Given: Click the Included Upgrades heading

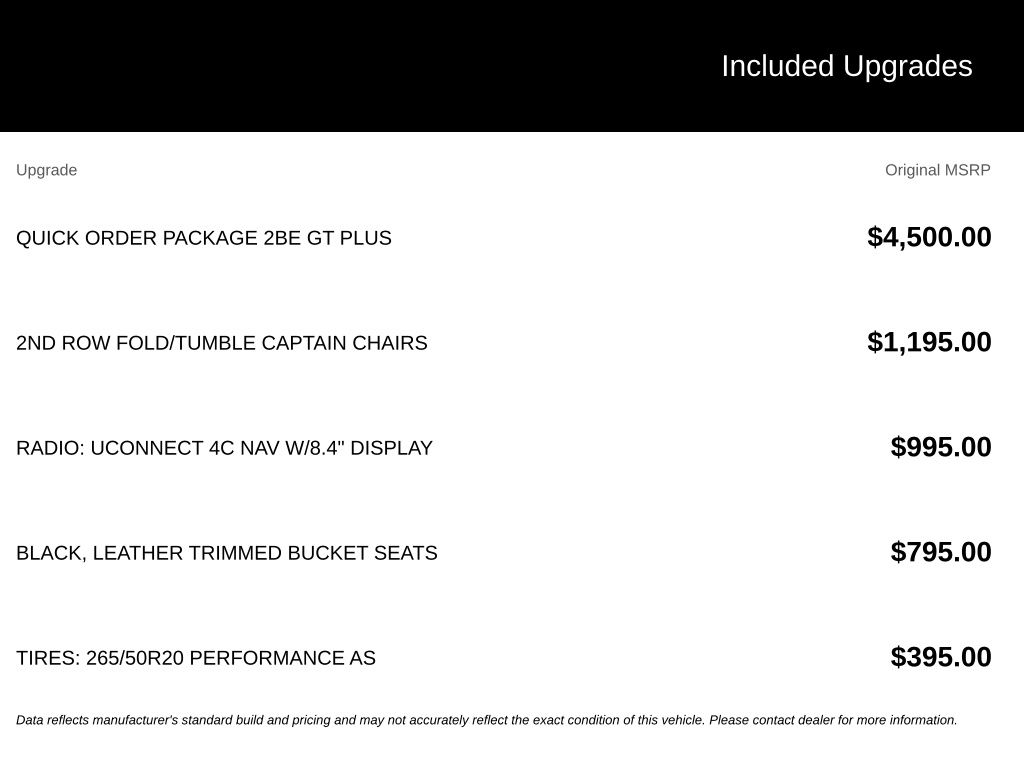Looking at the screenshot, I should (x=846, y=67).
